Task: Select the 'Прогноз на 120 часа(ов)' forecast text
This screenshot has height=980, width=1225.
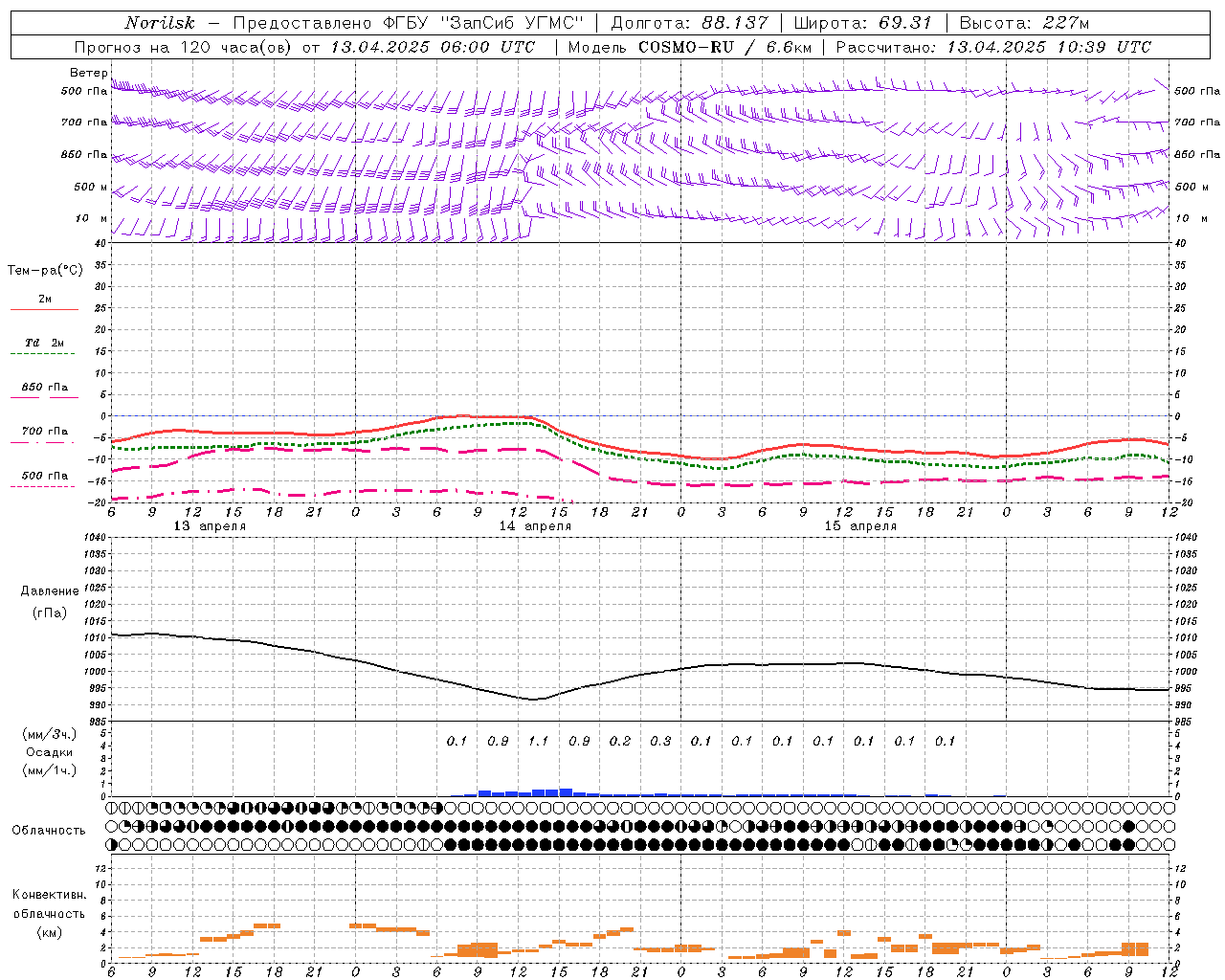Action: (x=185, y=47)
